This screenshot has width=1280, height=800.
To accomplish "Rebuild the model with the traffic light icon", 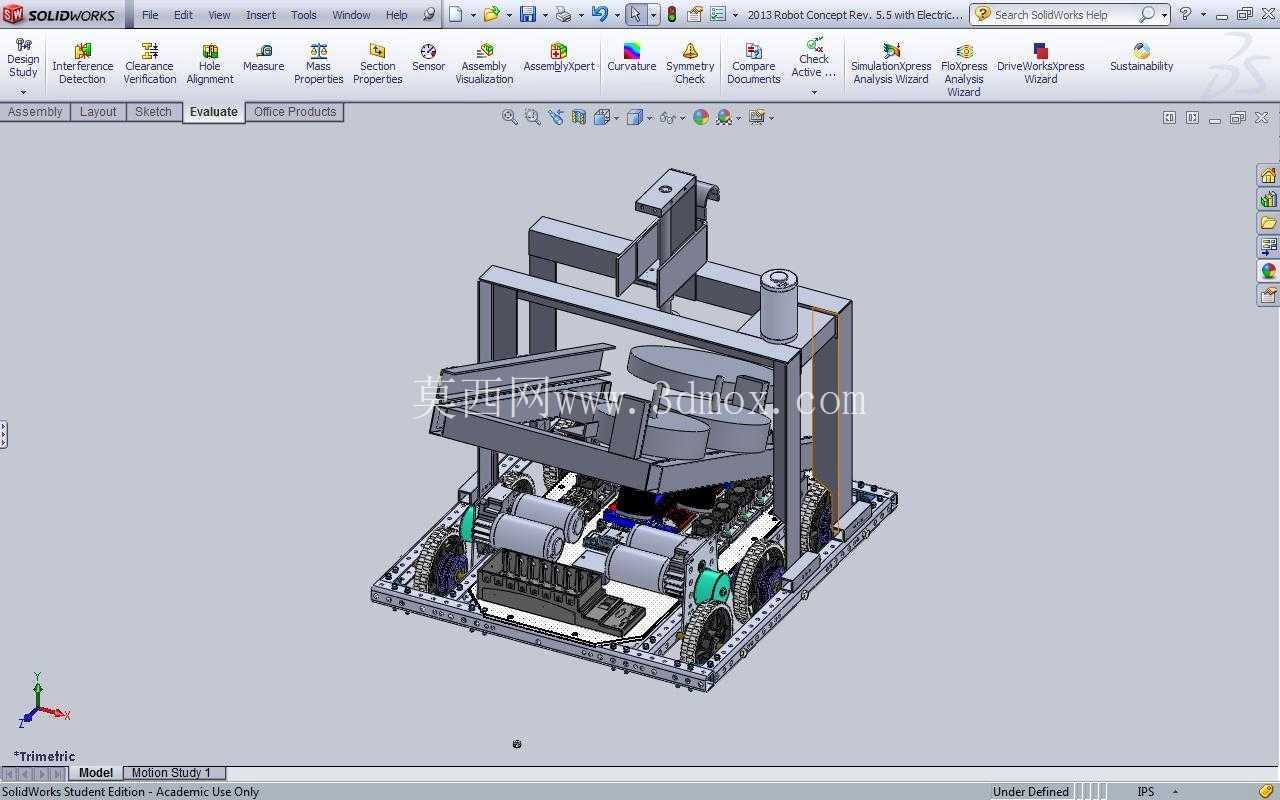I will pos(671,14).
